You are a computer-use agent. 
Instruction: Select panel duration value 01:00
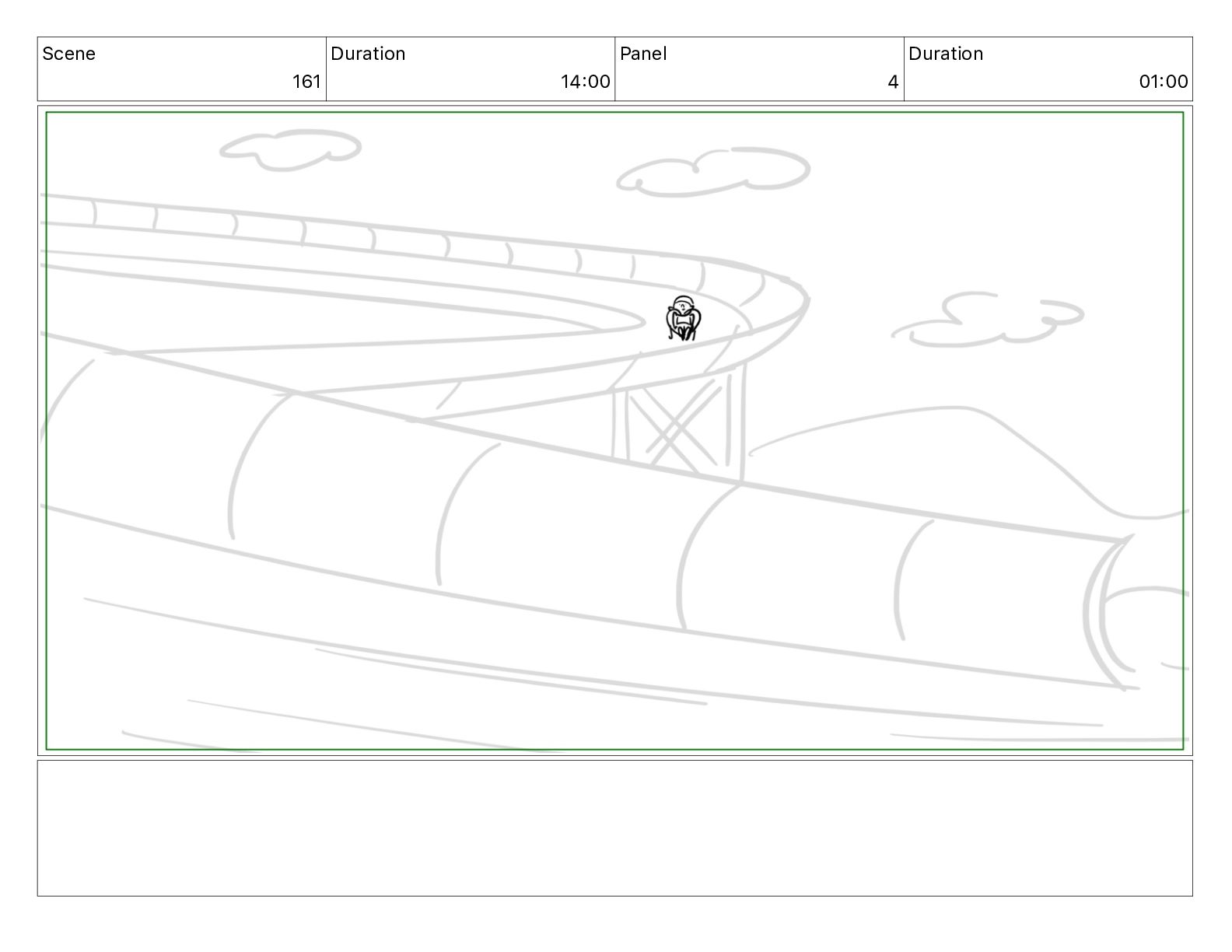pos(1164,82)
